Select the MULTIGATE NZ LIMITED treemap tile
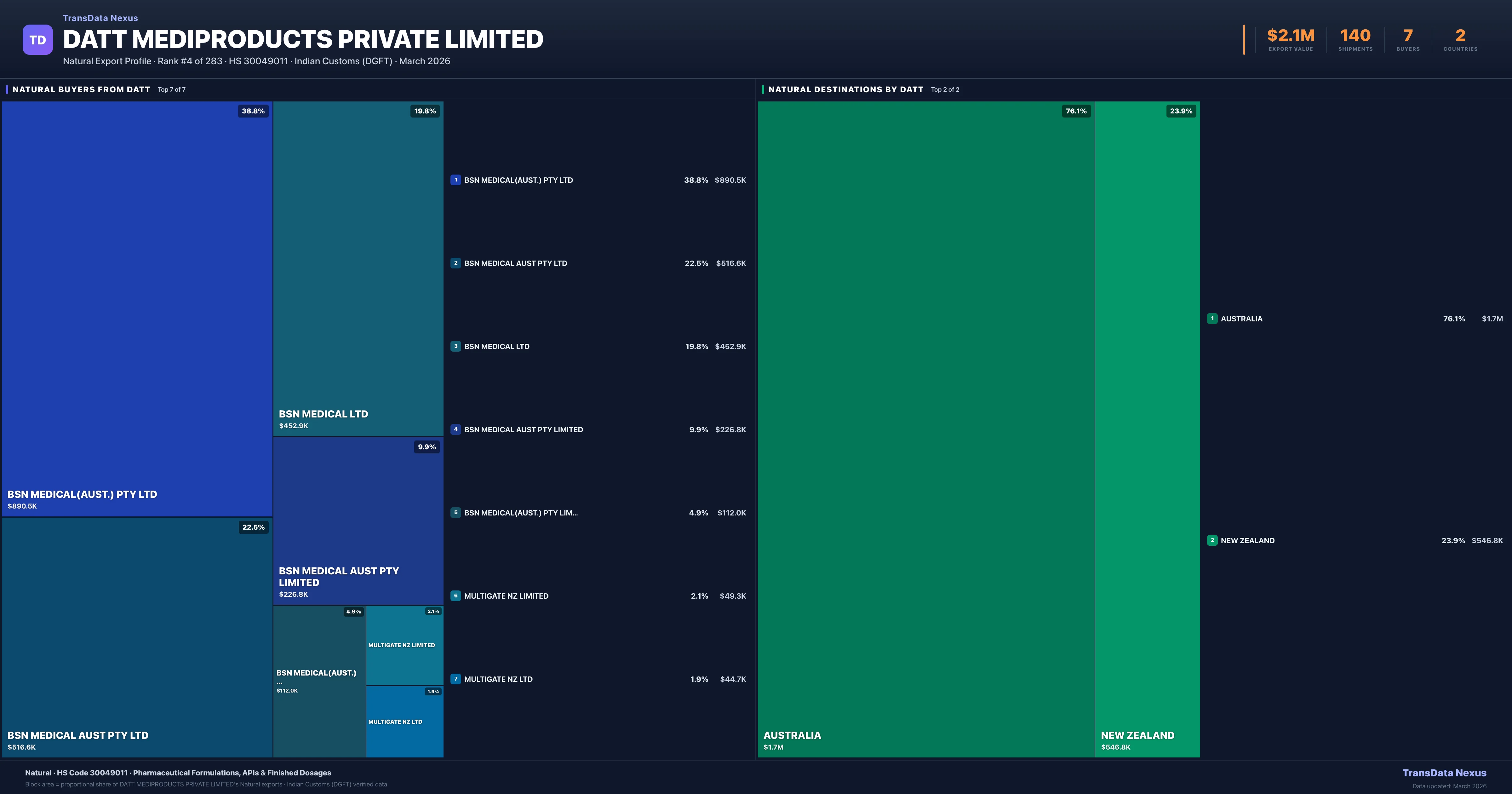This screenshot has height=794, width=1512. click(x=404, y=645)
